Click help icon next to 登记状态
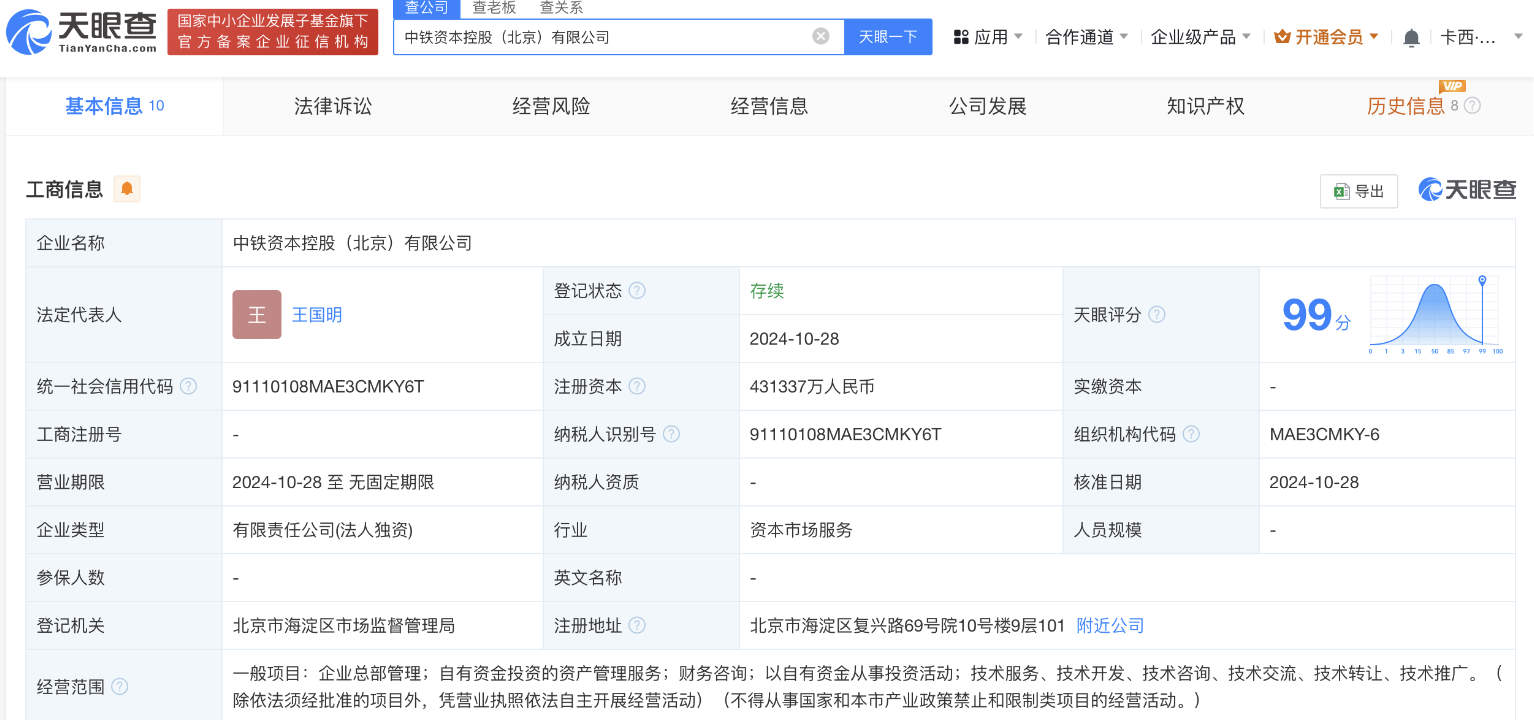 click(x=637, y=291)
